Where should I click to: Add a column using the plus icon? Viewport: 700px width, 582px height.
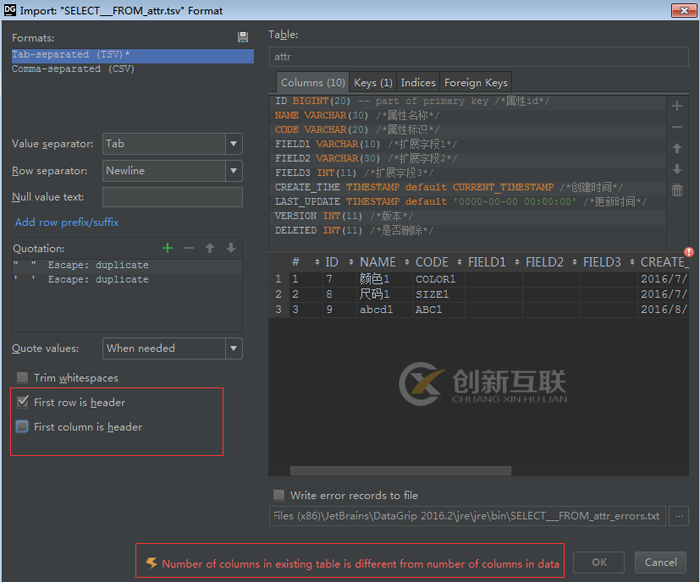677,106
